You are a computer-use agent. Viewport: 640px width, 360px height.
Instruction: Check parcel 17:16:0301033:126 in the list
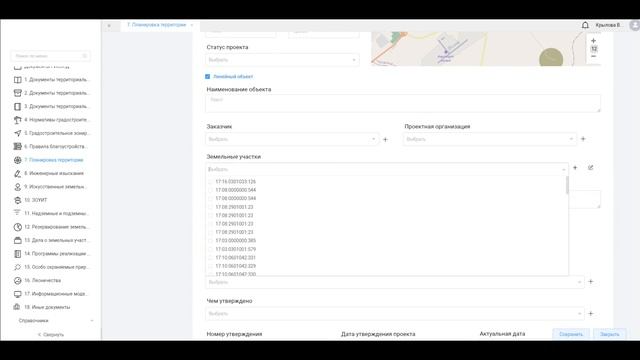point(211,182)
